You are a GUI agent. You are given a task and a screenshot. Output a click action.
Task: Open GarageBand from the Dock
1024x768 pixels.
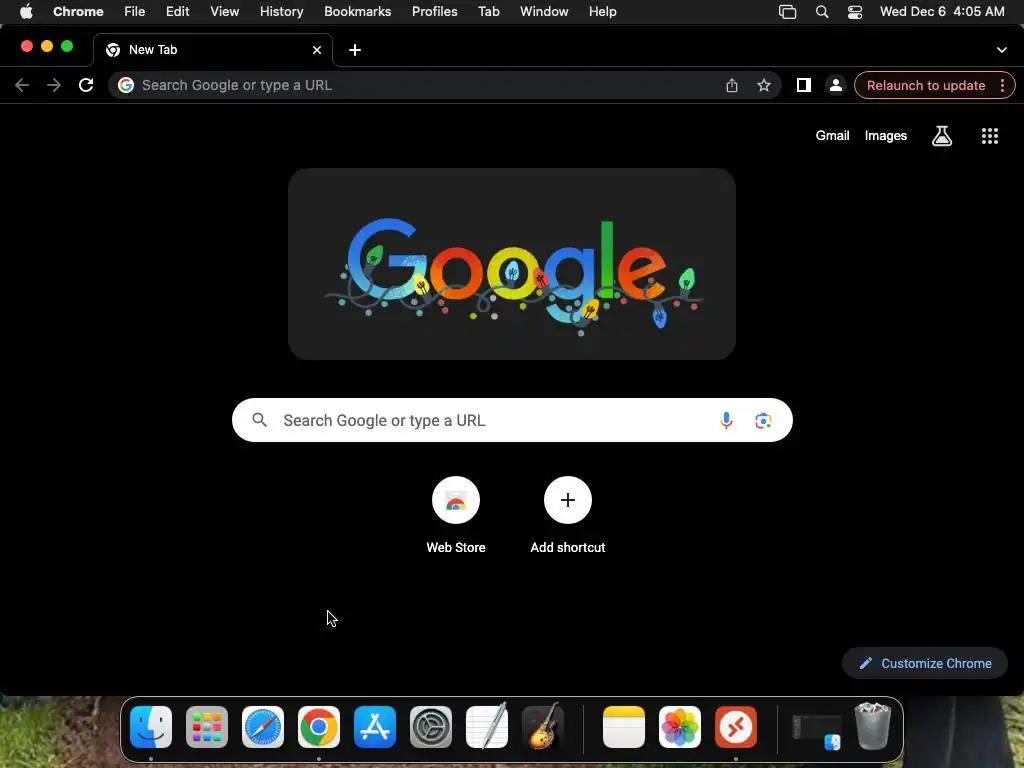543,726
